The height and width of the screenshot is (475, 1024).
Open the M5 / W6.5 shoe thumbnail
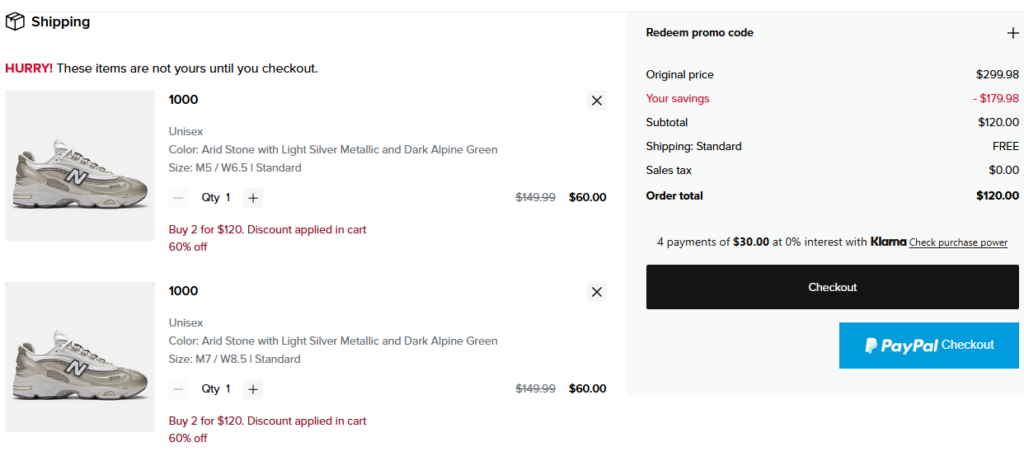point(80,166)
